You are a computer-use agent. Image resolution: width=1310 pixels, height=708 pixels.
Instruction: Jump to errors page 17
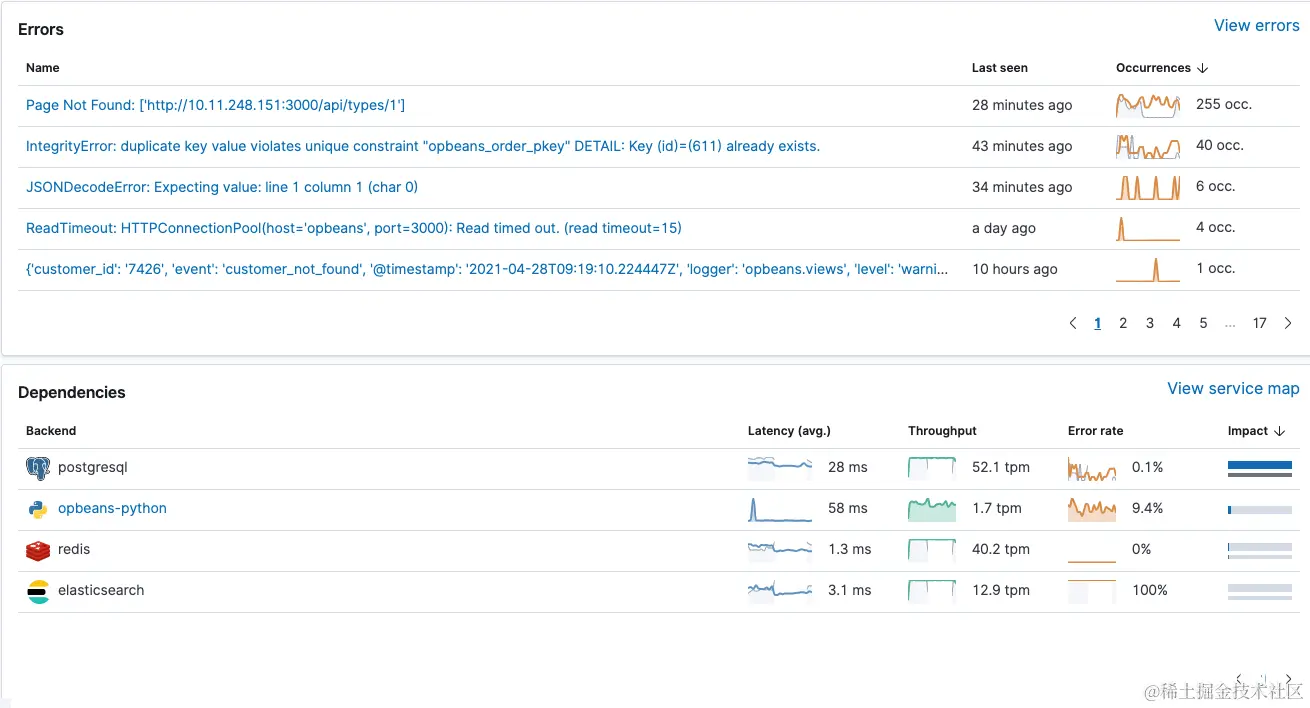click(x=1260, y=323)
